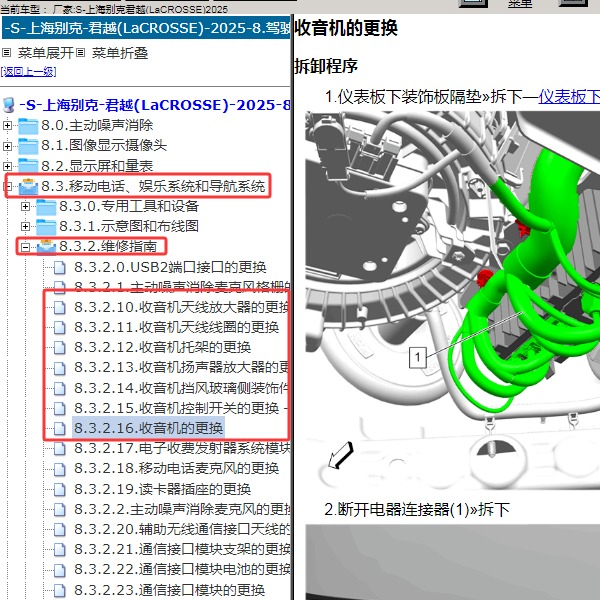The width and height of the screenshot is (600, 600).
Task: Click document icon for 8.3.2.11 收音机天线线圈
Action: coord(60,327)
